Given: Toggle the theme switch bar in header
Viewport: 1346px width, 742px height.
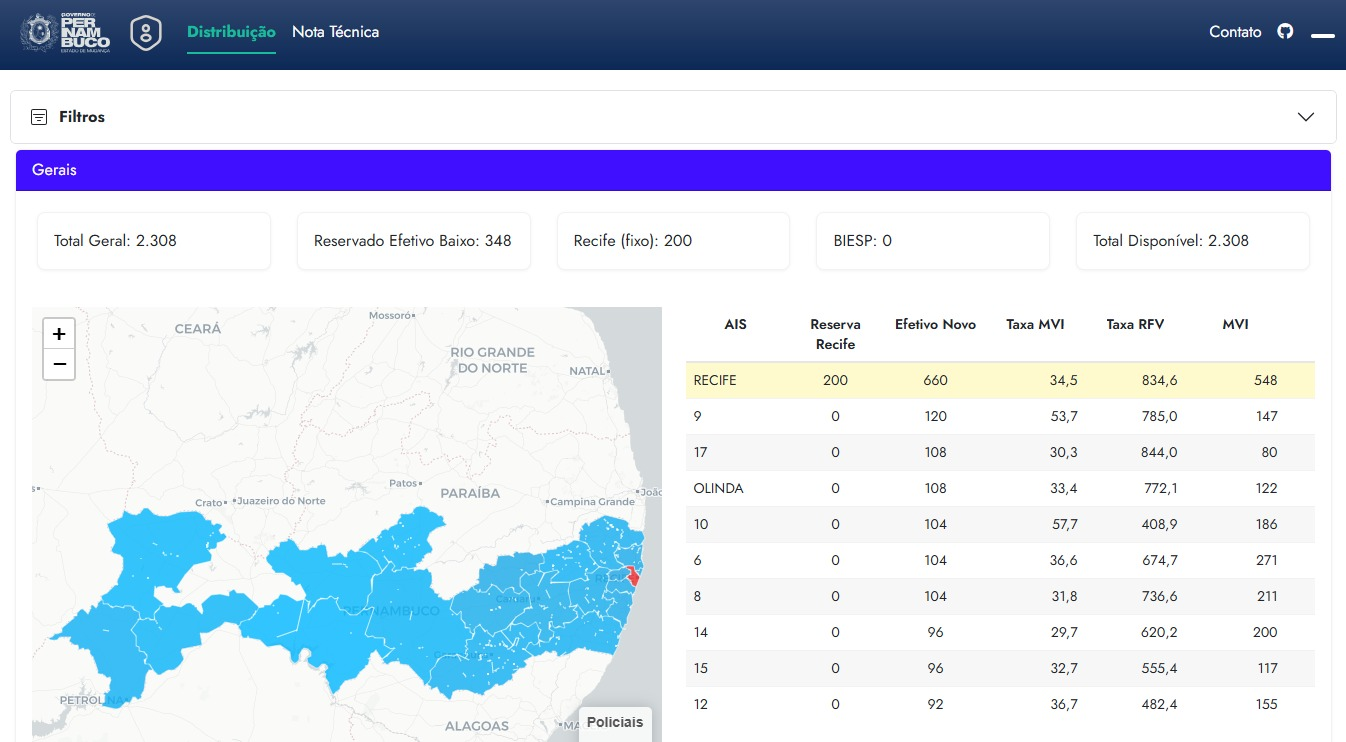Looking at the screenshot, I should [x=1322, y=35].
